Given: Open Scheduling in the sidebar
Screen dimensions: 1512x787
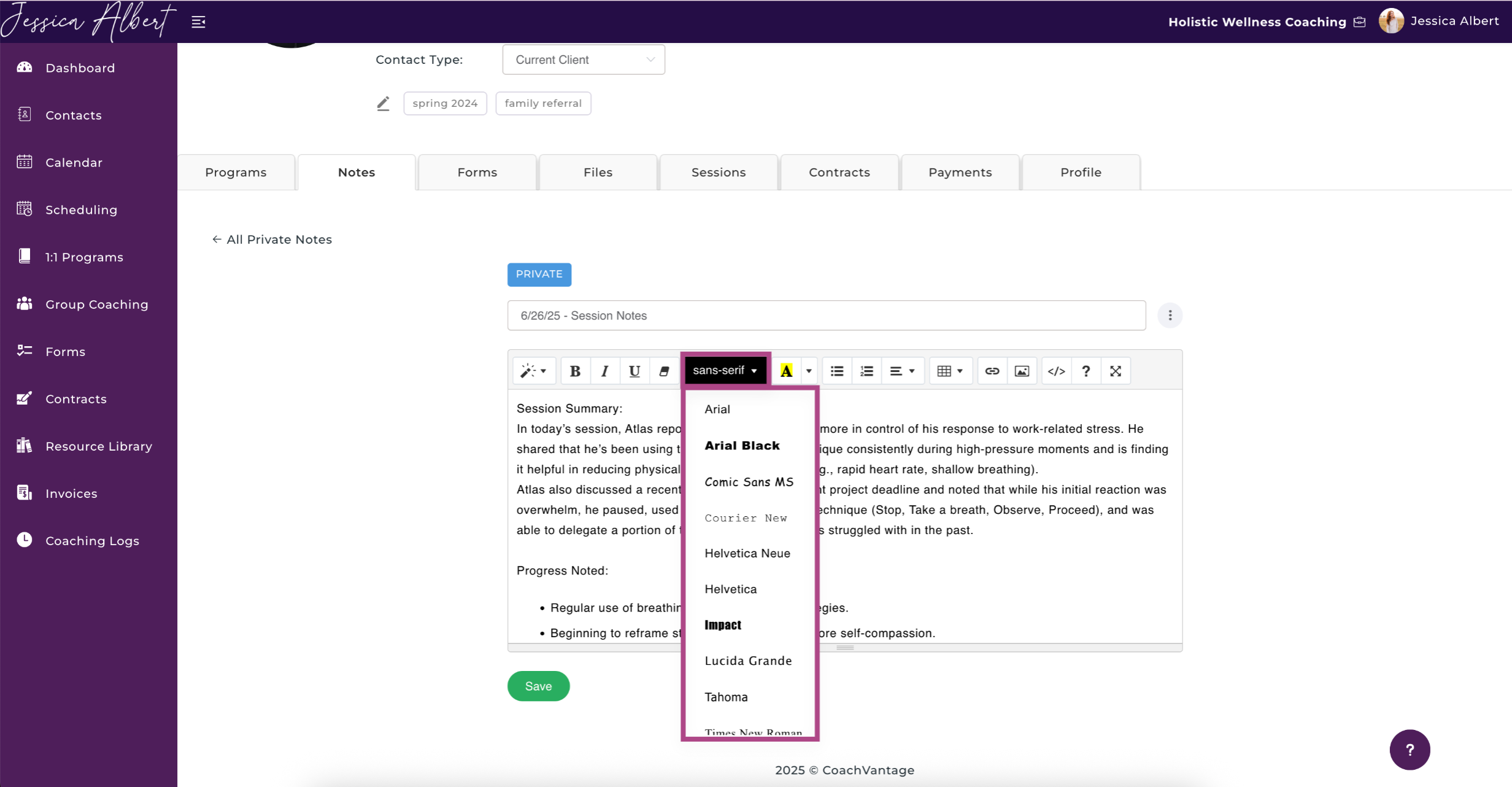Looking at the screenshot, I should [81, 209].
